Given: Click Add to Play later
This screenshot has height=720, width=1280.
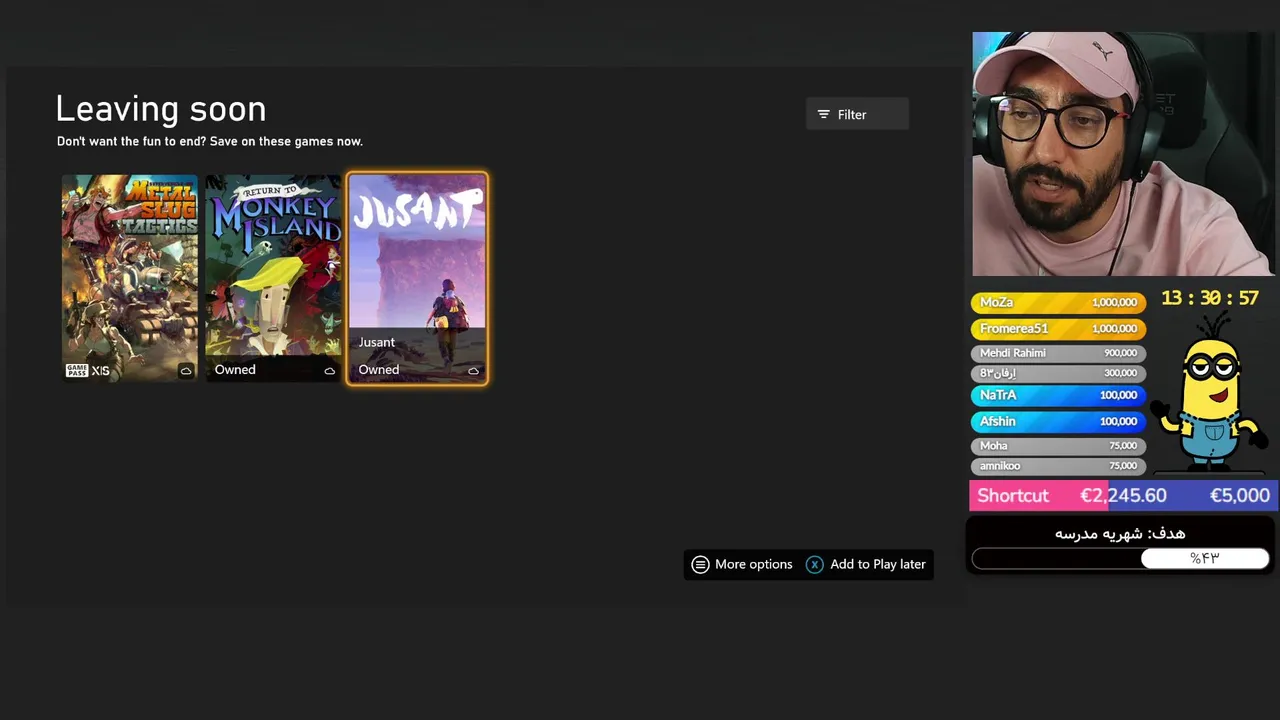Looking at the screenshot, I should [x=866, y=564].
